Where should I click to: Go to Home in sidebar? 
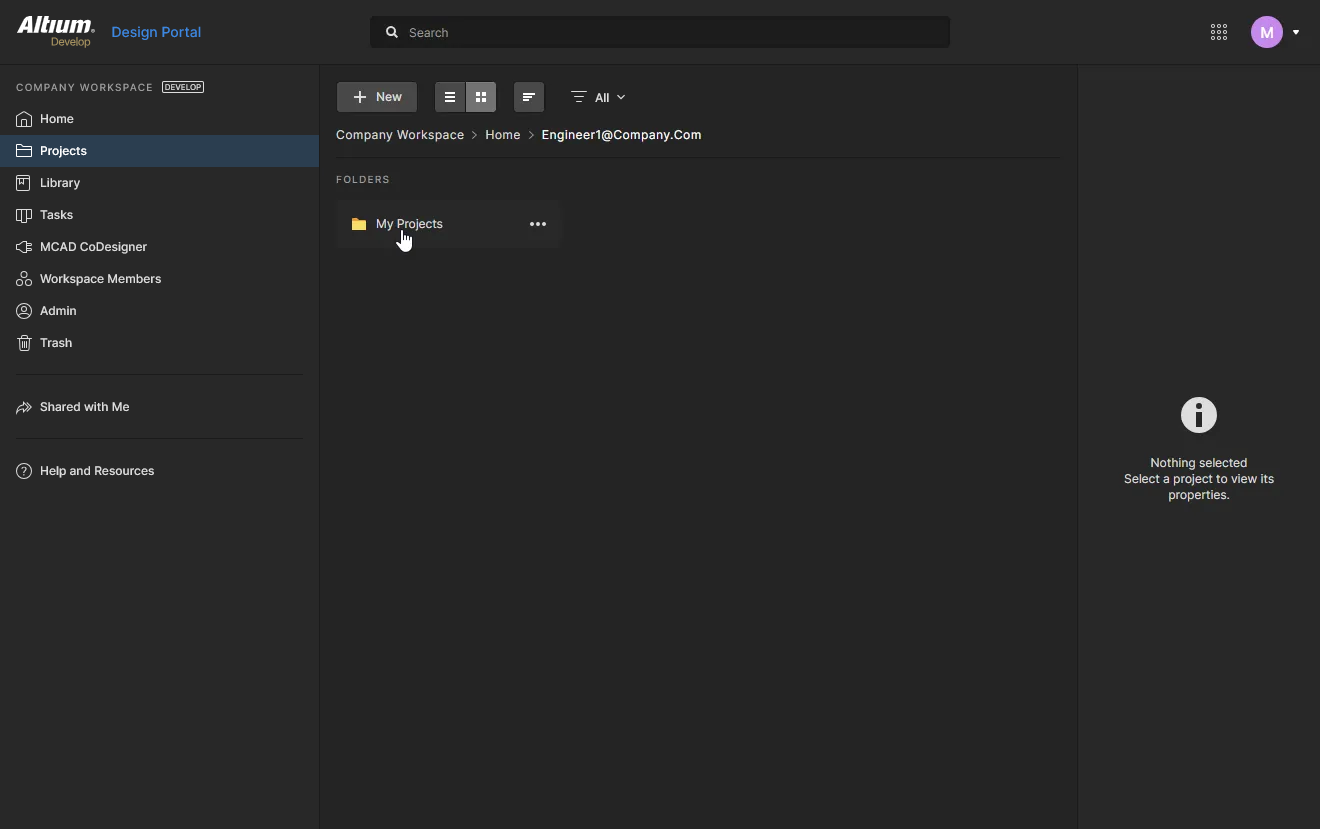[160, 119]
